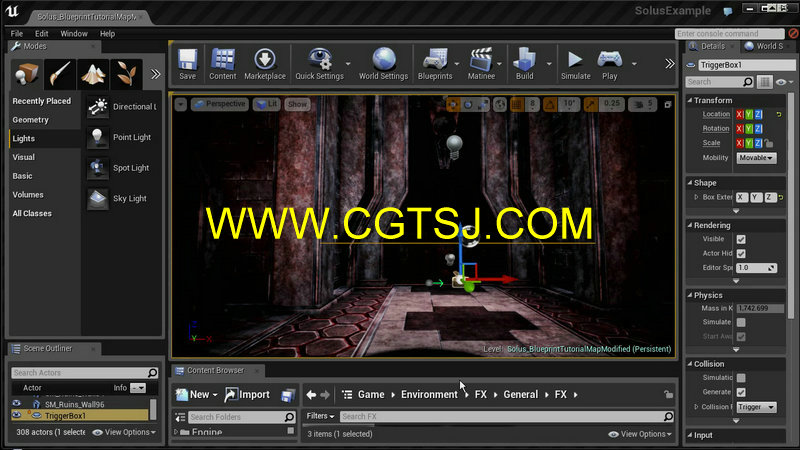Toggle Generate Overlap Events checkbox

[741, 392]
